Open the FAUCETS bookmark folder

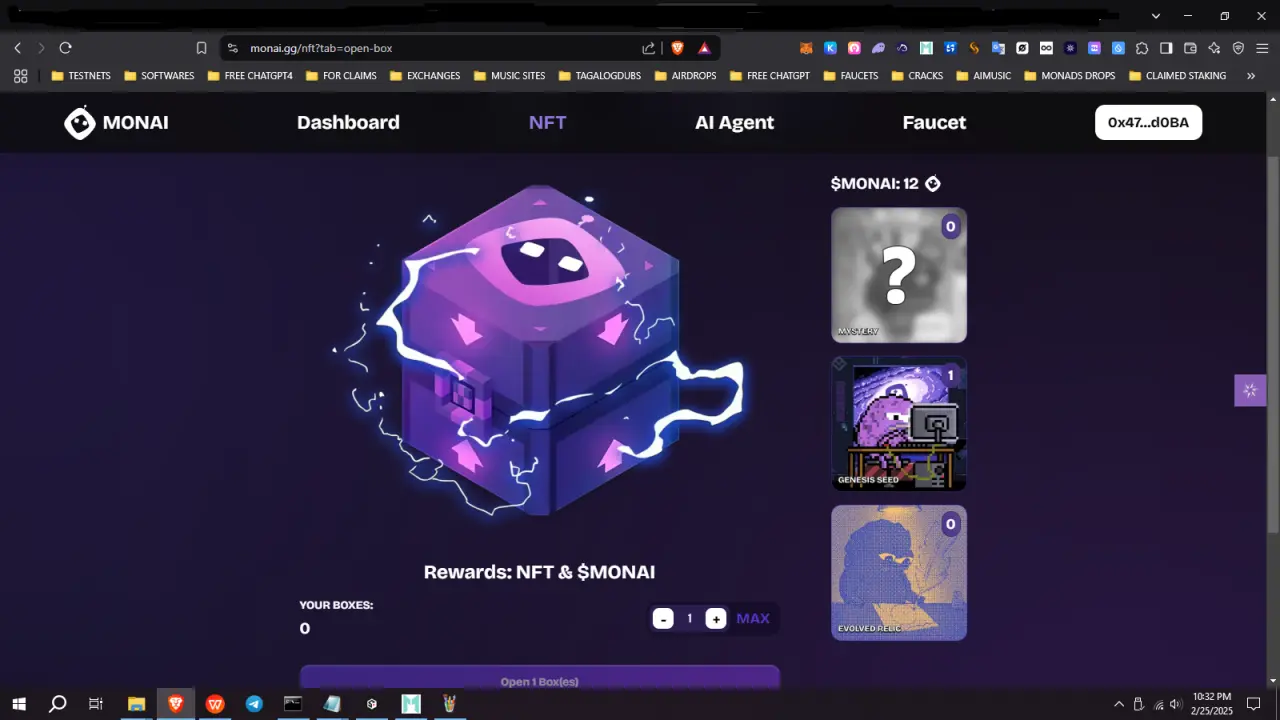[850, 76]
